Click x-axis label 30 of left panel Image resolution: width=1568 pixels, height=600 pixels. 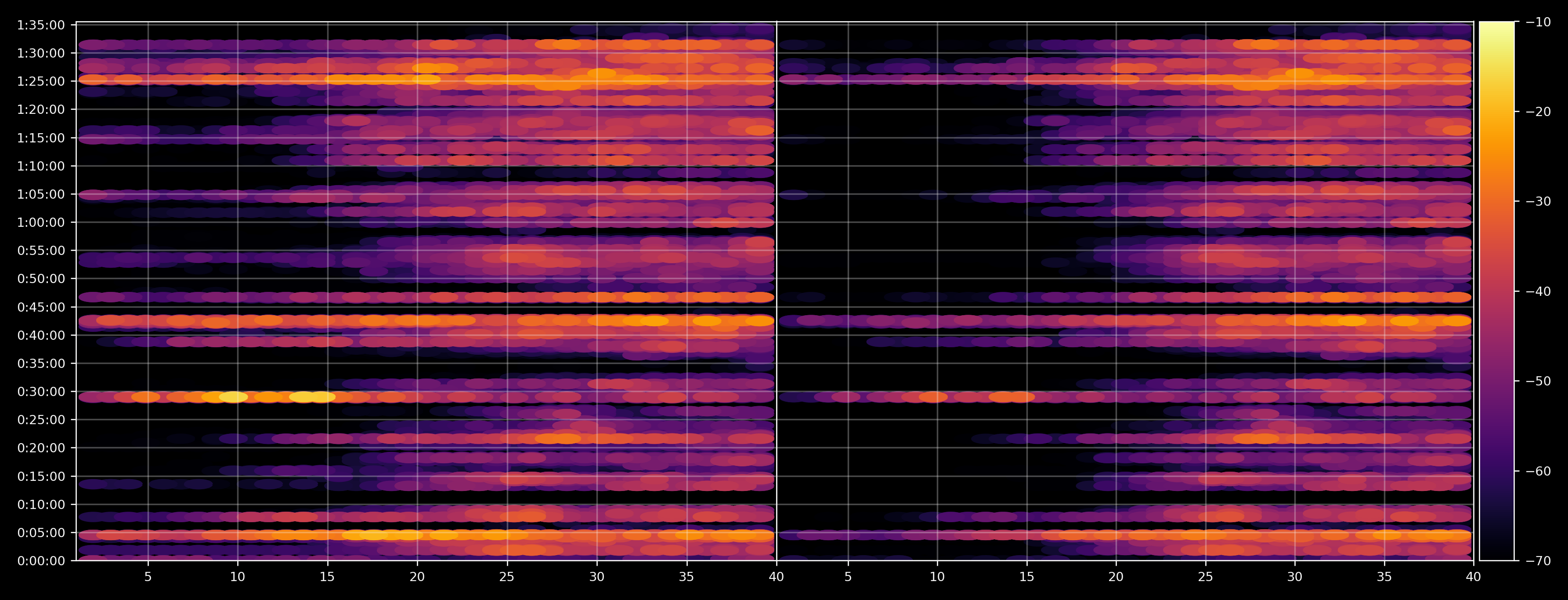[x=596, y=576]
